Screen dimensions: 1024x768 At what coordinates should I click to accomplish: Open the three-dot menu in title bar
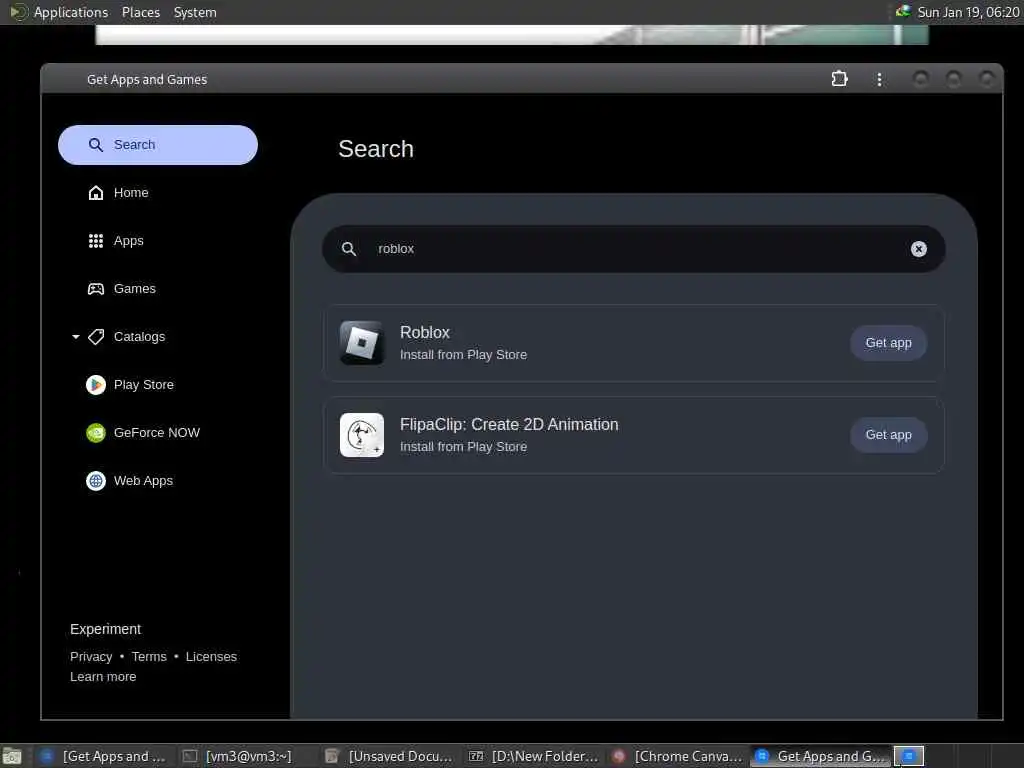point(879,79)
